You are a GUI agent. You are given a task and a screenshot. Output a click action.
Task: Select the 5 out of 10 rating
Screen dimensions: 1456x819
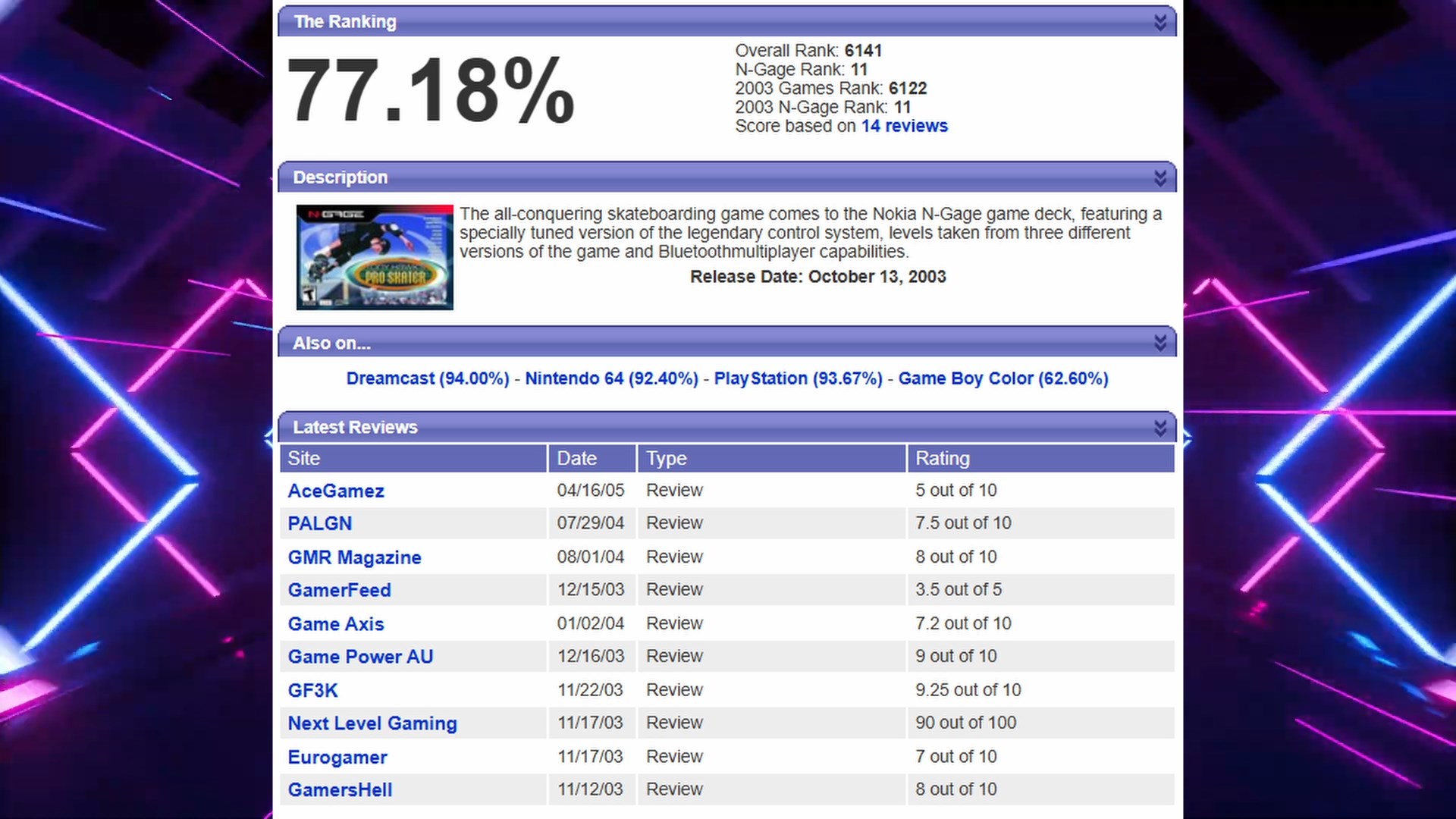[x=955, y=490]
